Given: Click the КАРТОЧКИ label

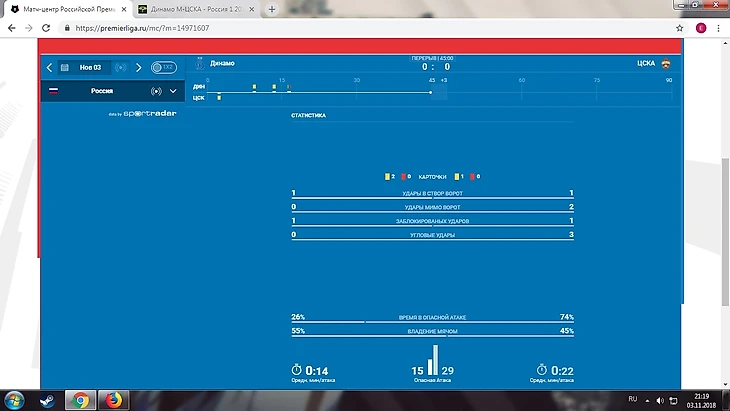Looking at the screenshot, I should [432, 177].
